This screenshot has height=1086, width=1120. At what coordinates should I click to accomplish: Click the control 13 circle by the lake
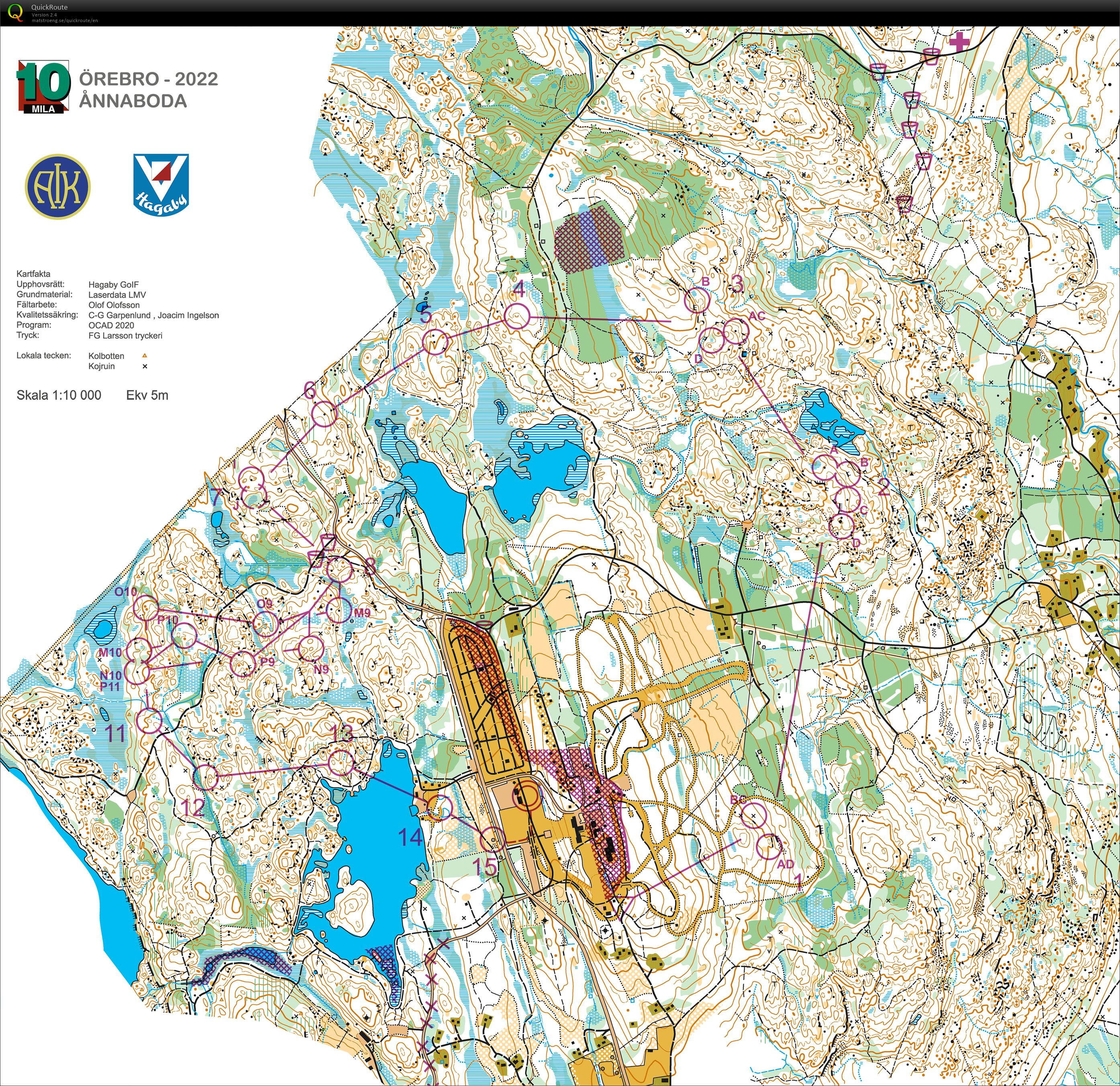coord(341,763)
